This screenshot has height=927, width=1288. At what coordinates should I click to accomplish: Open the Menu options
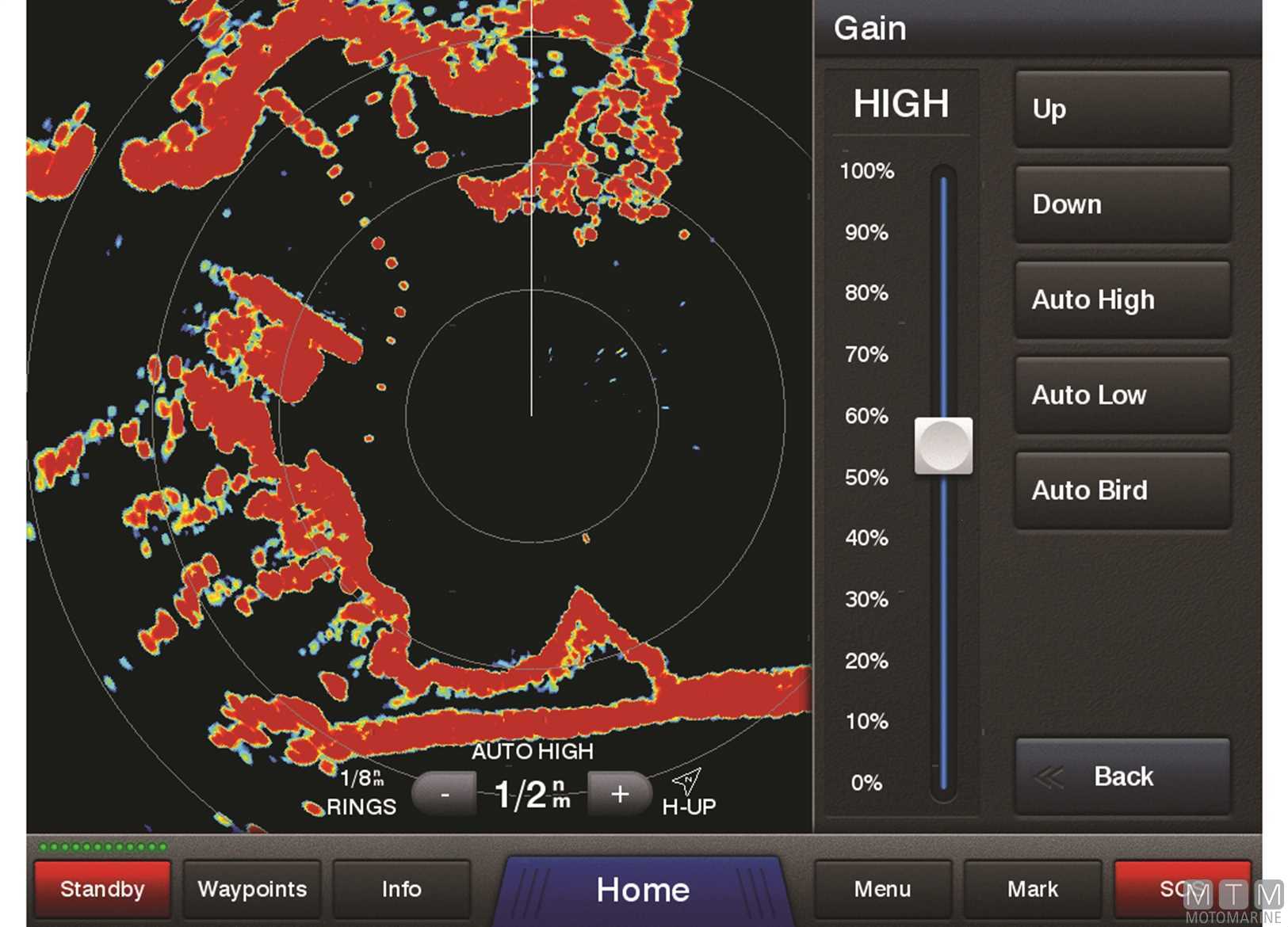[882, 889]
